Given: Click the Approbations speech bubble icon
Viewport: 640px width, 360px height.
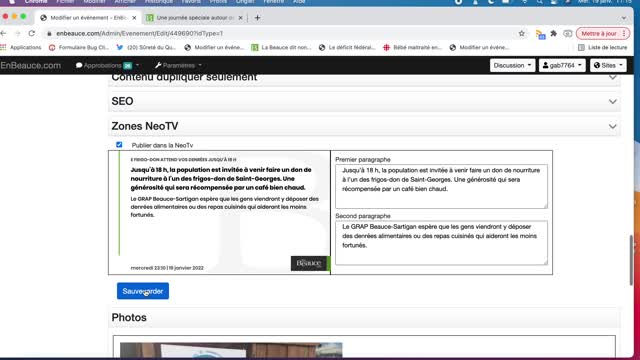Looking at the screenshot, I should [79, 65].
